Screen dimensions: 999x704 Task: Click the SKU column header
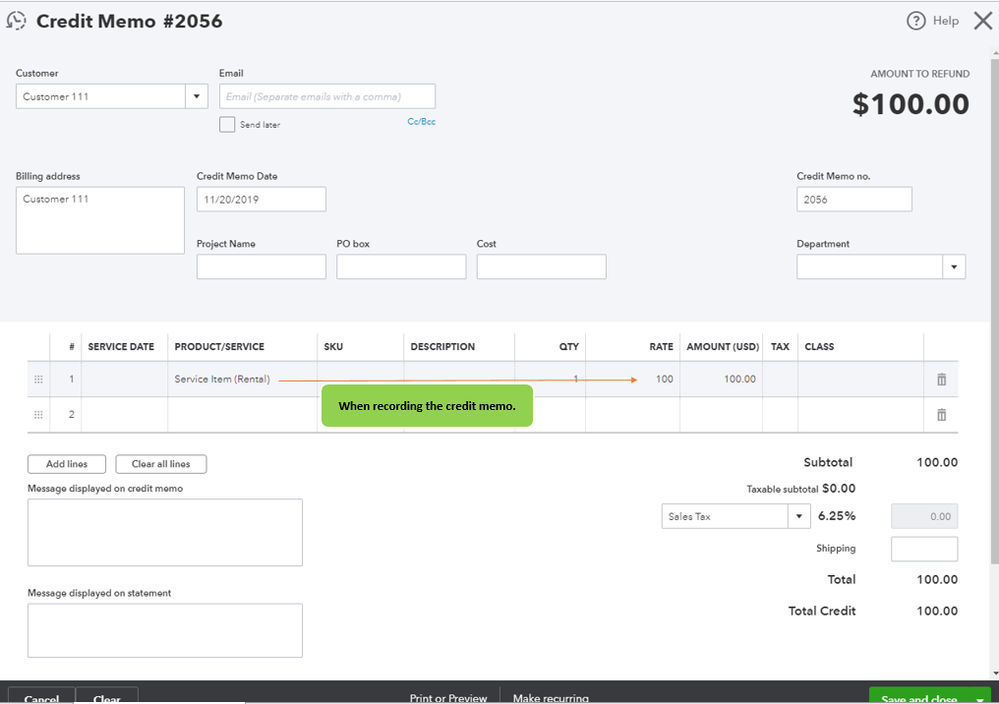(x=333, y=347)
